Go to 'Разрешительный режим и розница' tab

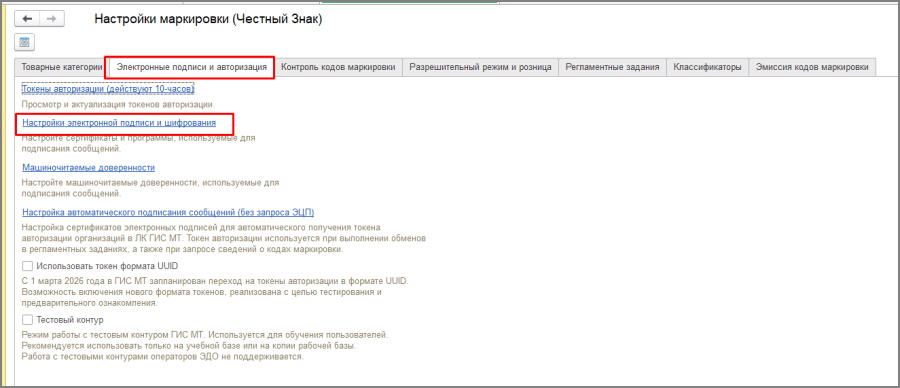[480, 67]
